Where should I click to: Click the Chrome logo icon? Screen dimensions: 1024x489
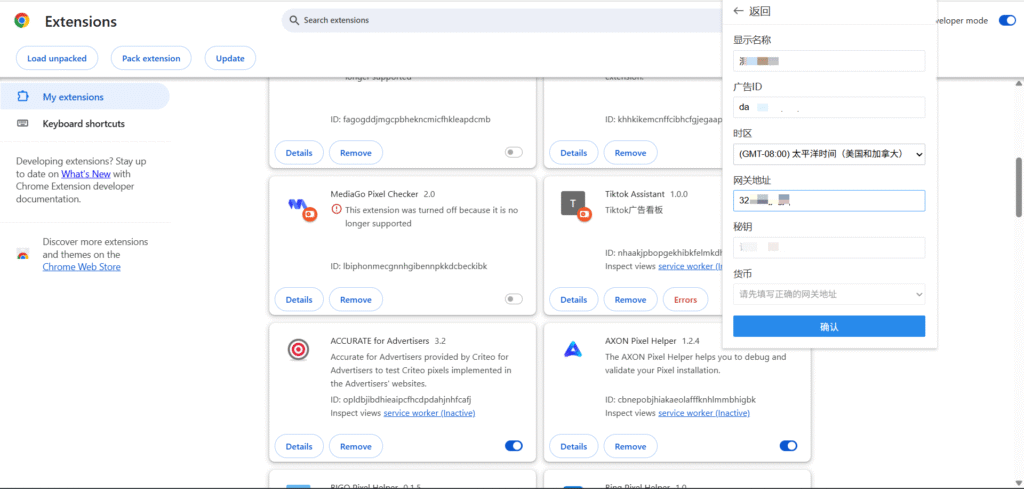22,21
